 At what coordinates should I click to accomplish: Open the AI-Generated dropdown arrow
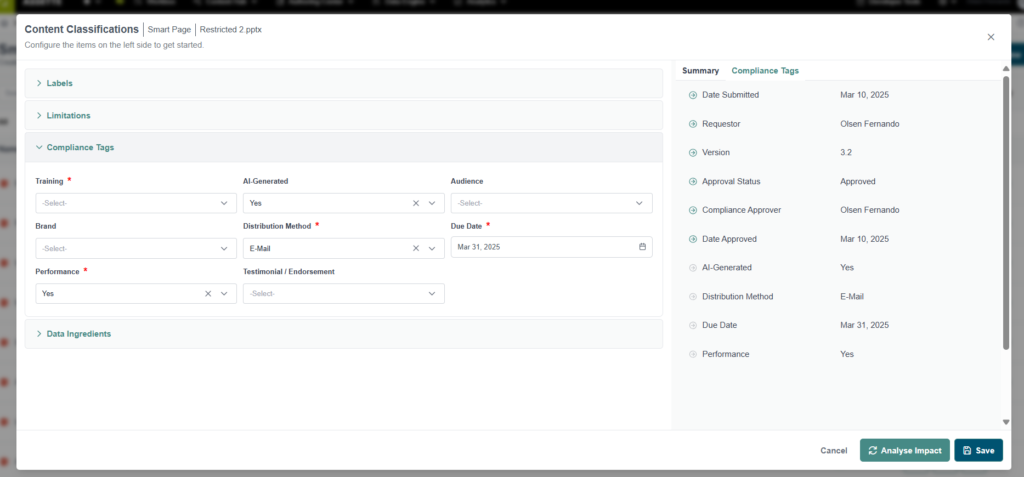coord(432,203)
